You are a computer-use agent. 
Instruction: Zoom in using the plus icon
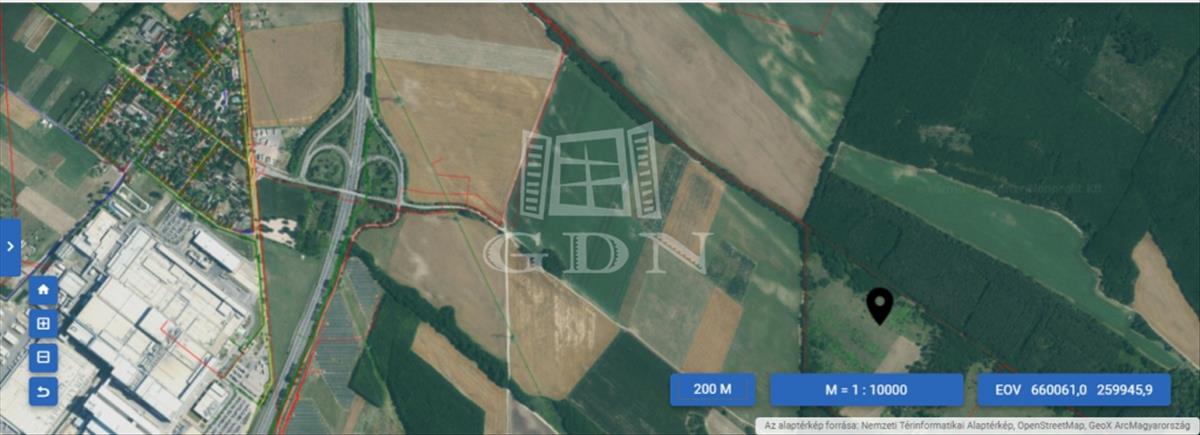[42, 324]
